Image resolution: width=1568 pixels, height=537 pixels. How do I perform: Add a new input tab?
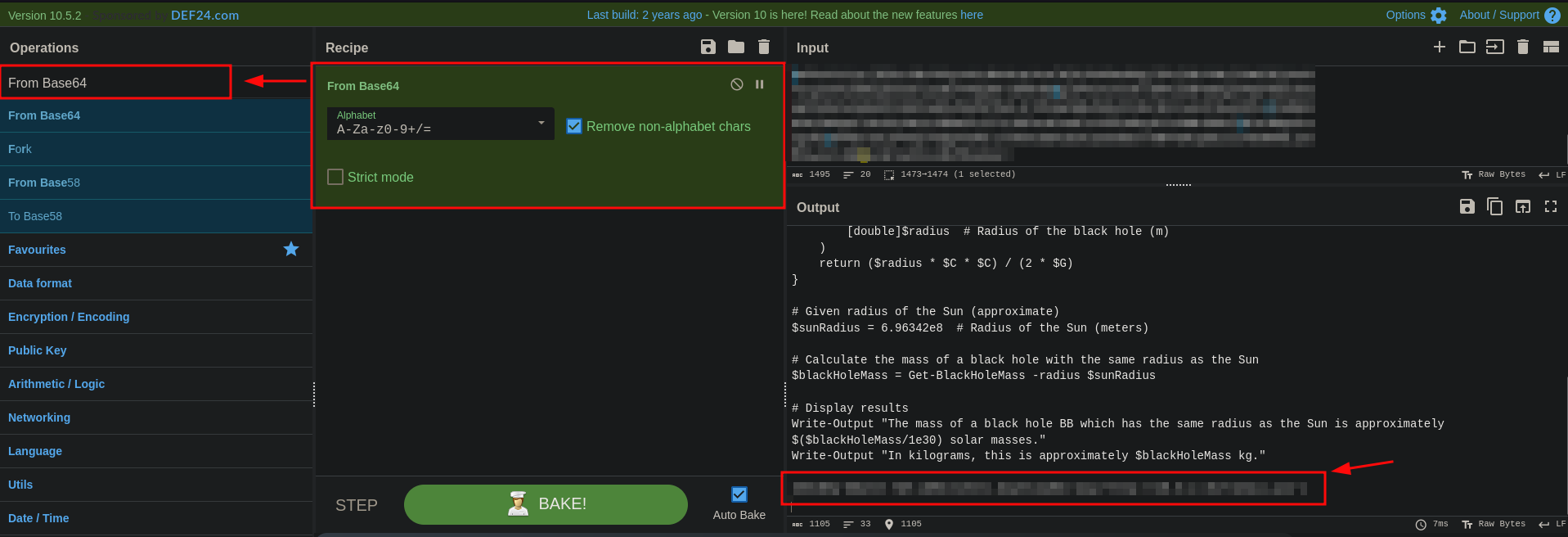(x=1440, y=47)
